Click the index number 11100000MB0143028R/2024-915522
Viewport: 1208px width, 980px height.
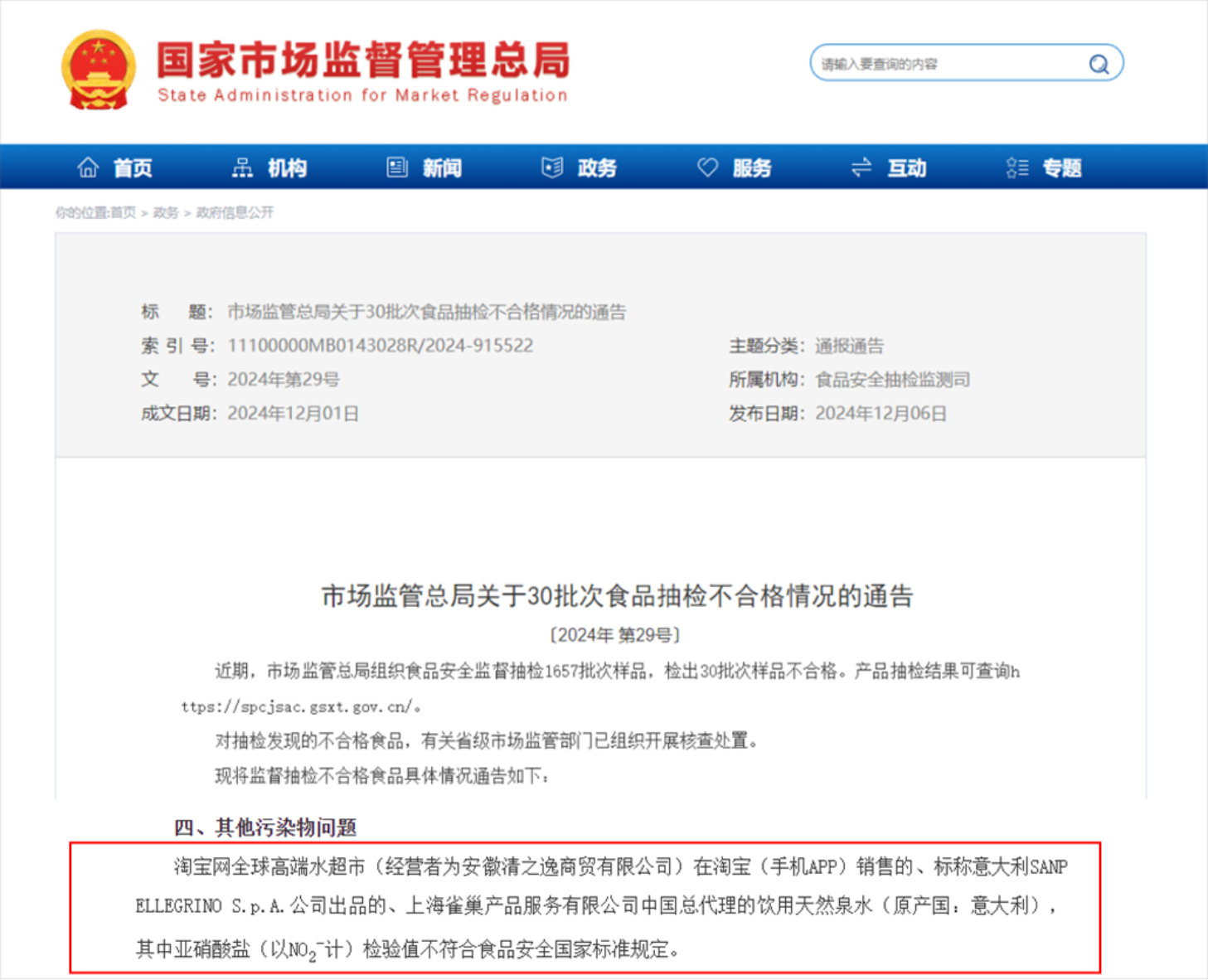[381, 346]
